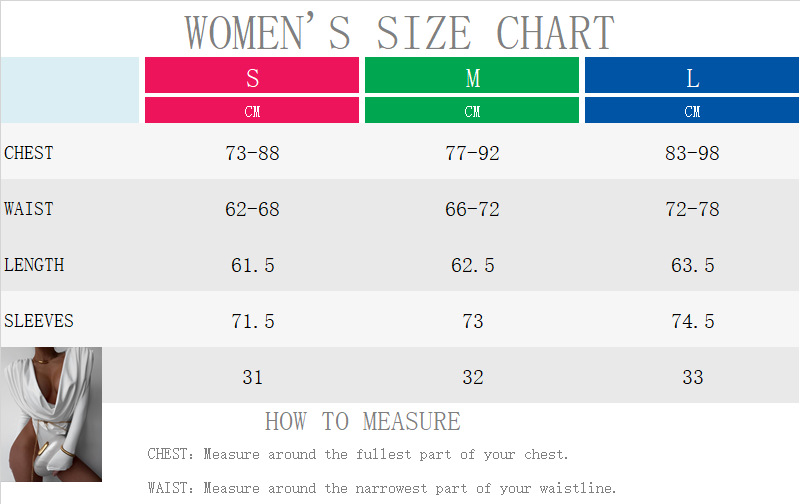
Task: Click the chest measuring instruction text
Action: coord(358,455)
